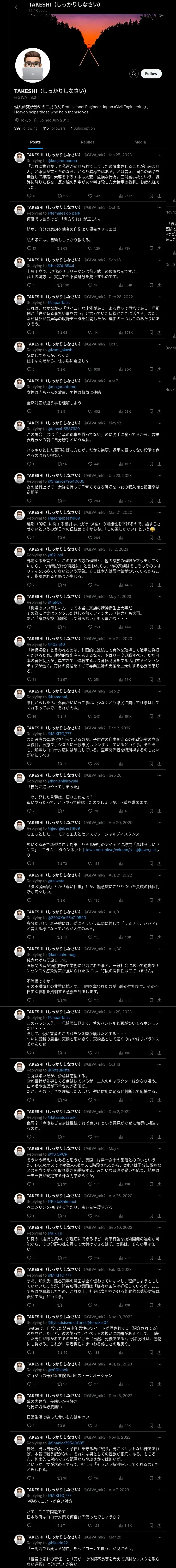Go back using the arrow icon
The width and height of the screenshot is (176, 1568).
[x=17, y=7]
